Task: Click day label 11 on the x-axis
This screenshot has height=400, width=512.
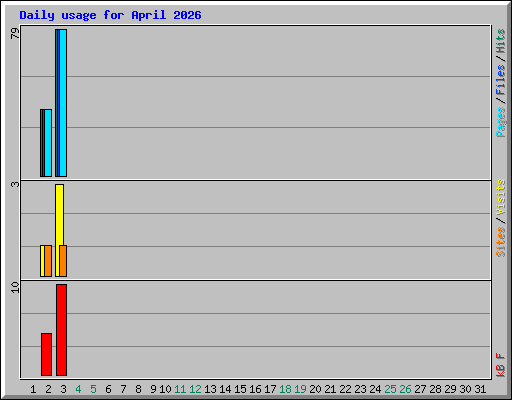Action: pos(180,389)
